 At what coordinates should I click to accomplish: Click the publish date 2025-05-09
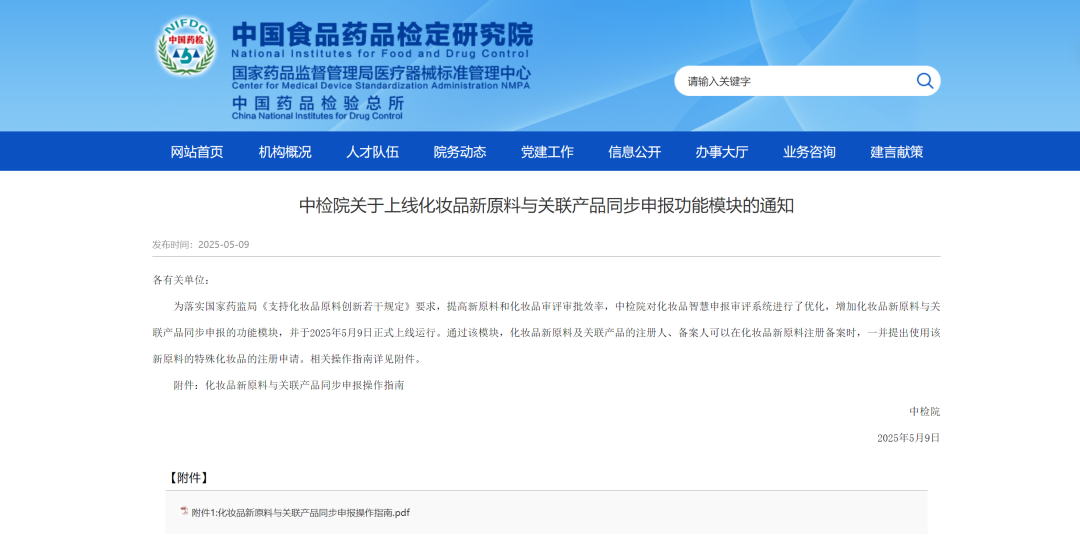pyautogui.click(x=223, y=244)
